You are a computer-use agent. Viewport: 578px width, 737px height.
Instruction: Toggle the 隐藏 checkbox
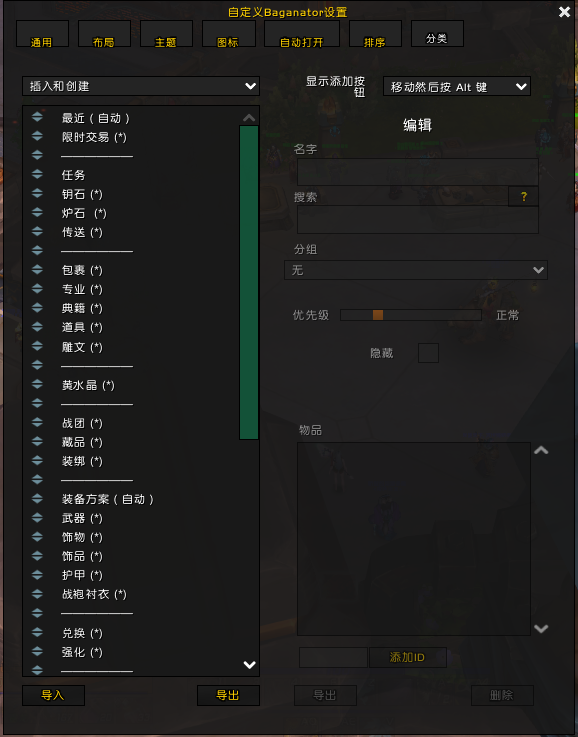coord(428,353)
